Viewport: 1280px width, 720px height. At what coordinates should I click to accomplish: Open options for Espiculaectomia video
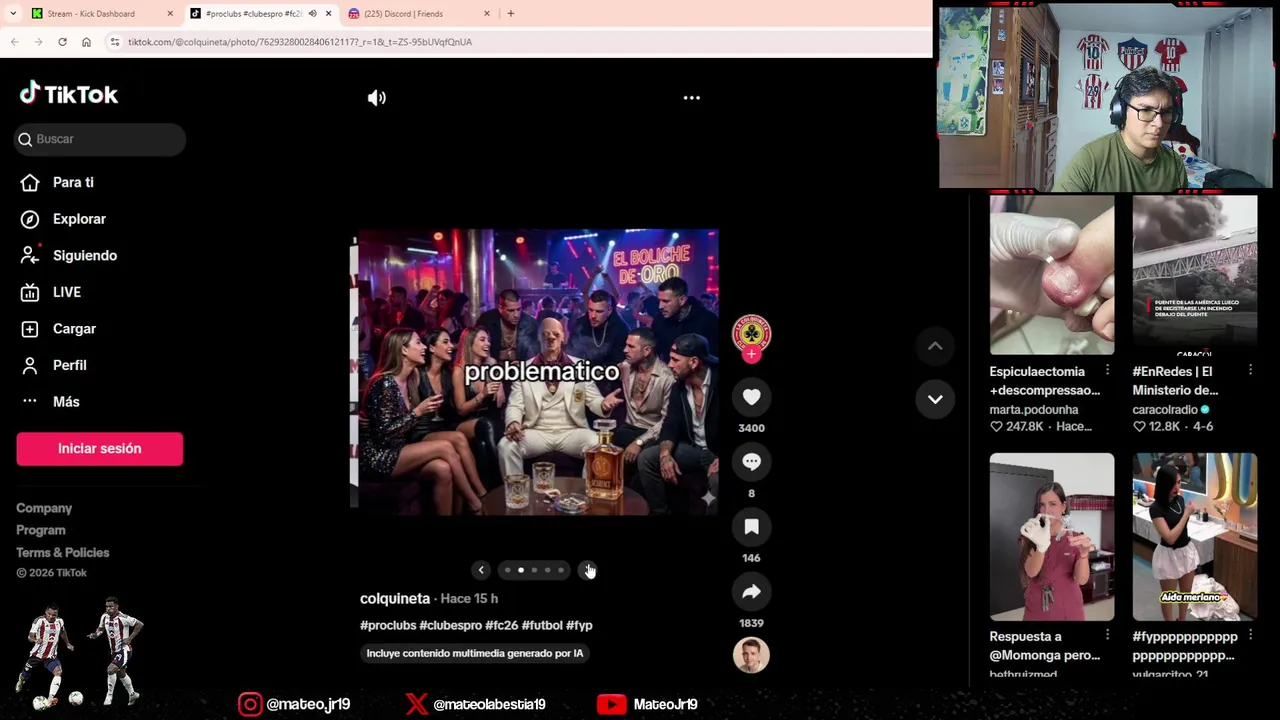pos(1107,370)
